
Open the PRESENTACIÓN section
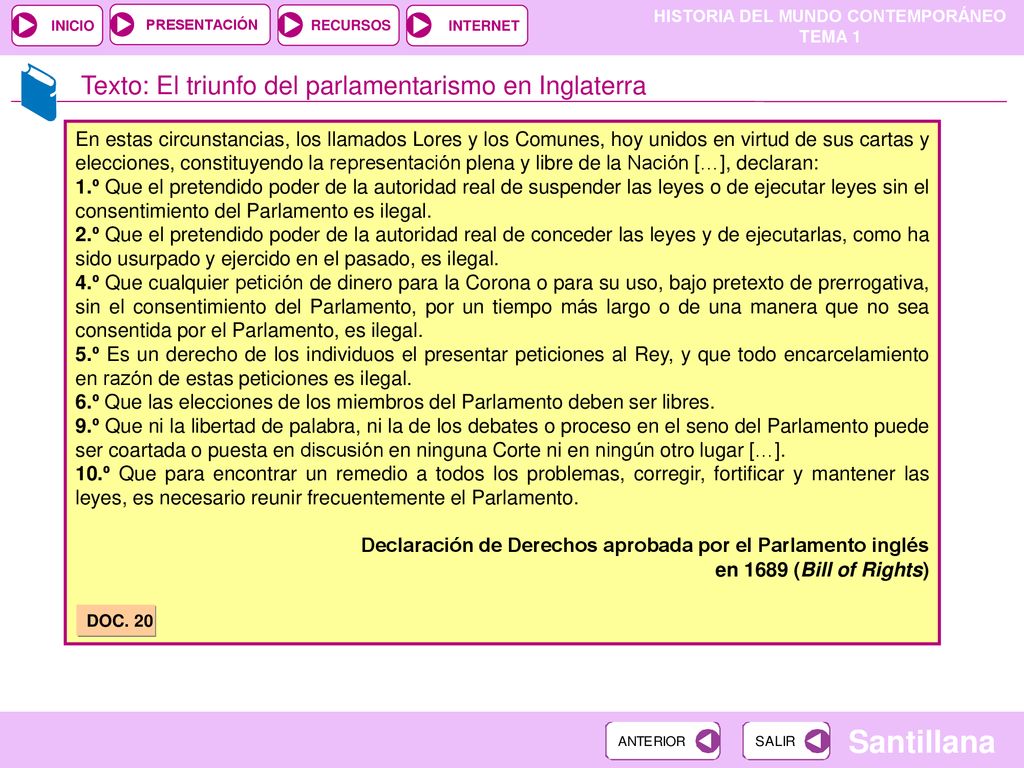tap(189, 25)
